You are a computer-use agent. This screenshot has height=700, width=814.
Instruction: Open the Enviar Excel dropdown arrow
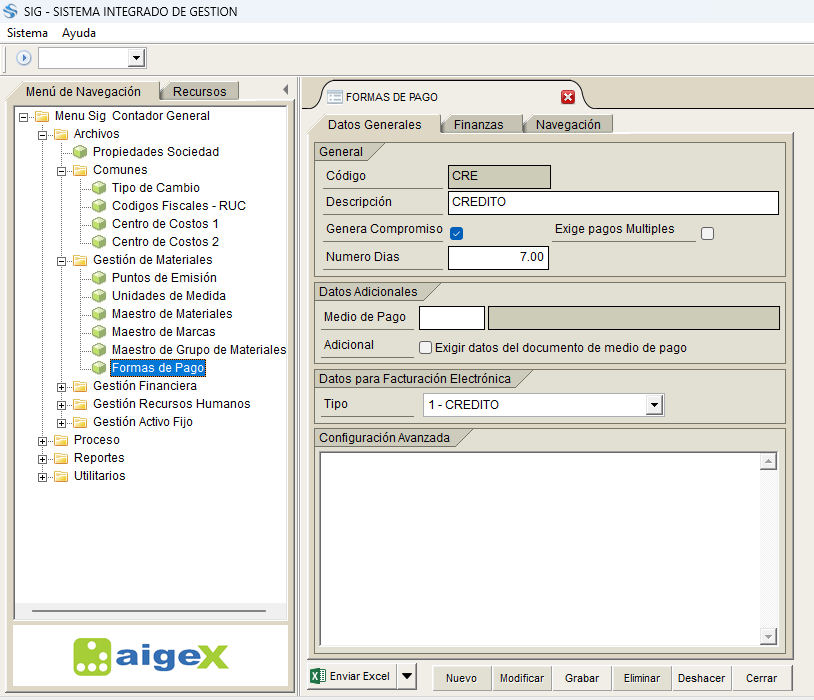click(407, 676)
